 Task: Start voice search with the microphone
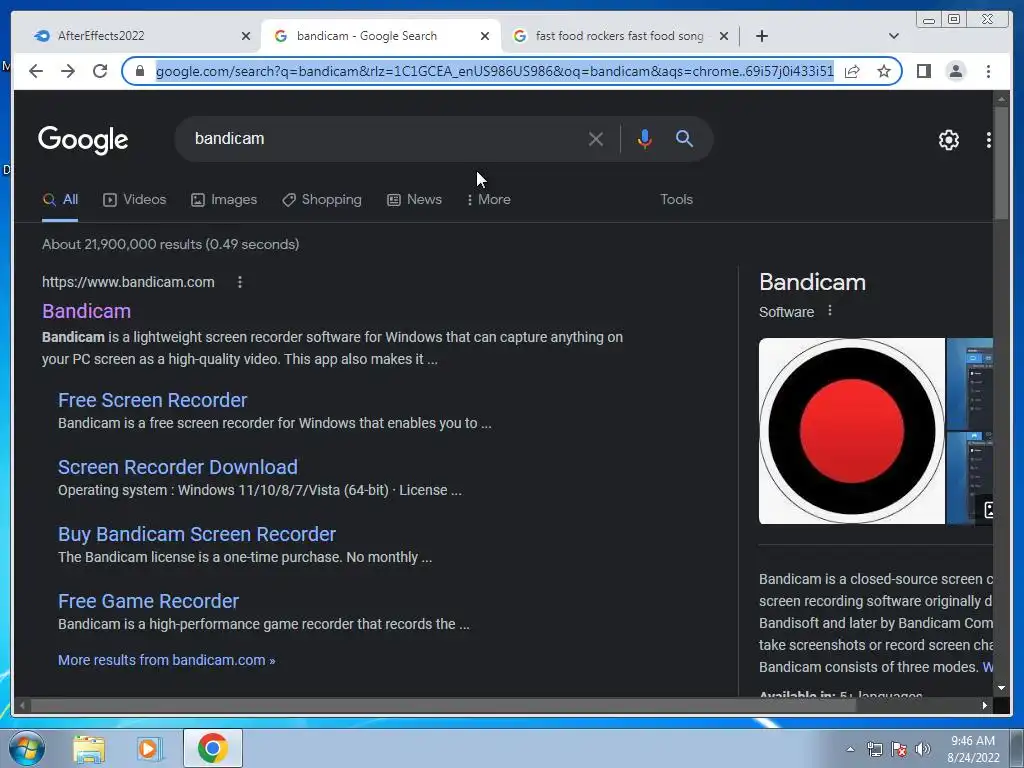pos(645,138)
